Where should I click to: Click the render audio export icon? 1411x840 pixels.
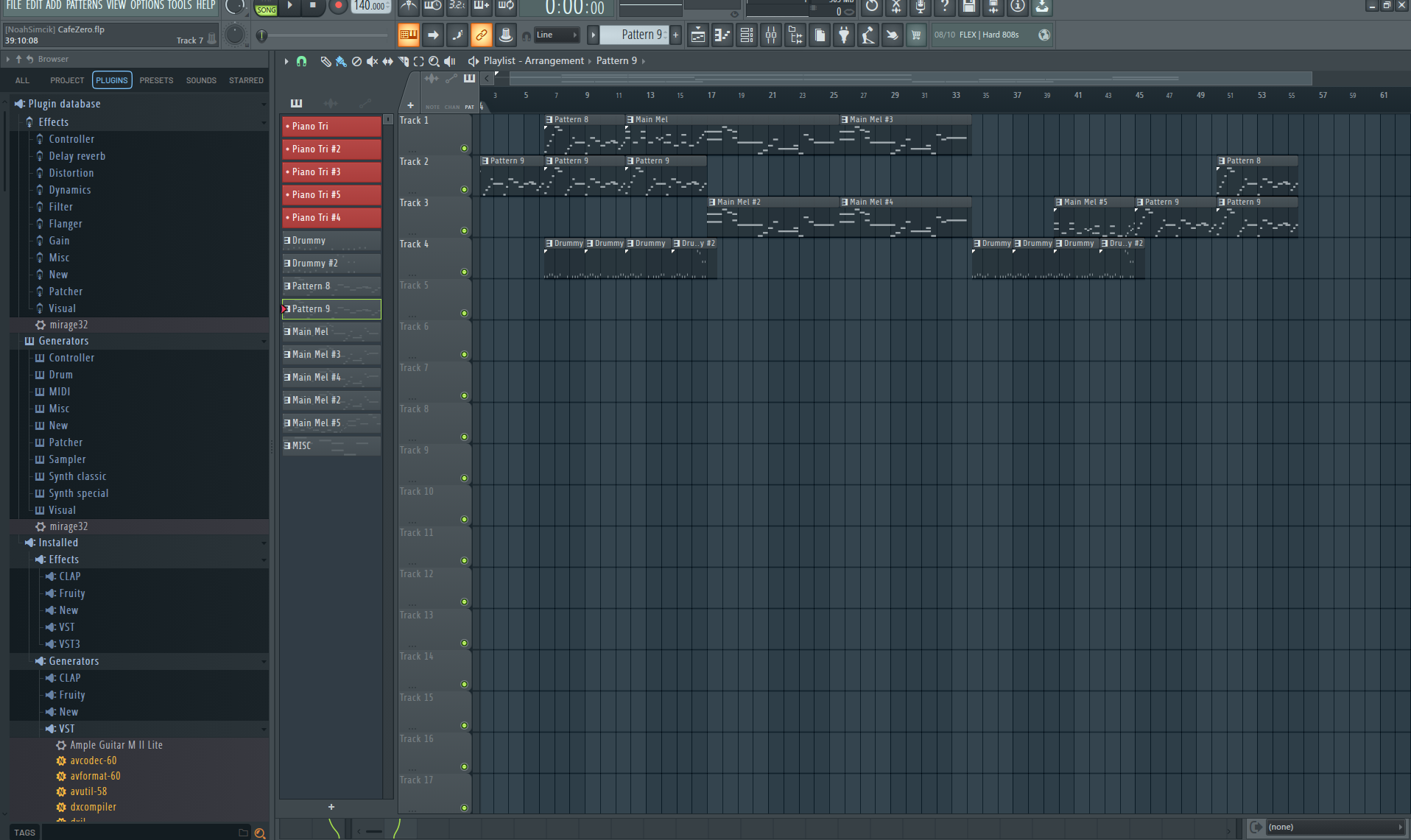coord(993,7)
